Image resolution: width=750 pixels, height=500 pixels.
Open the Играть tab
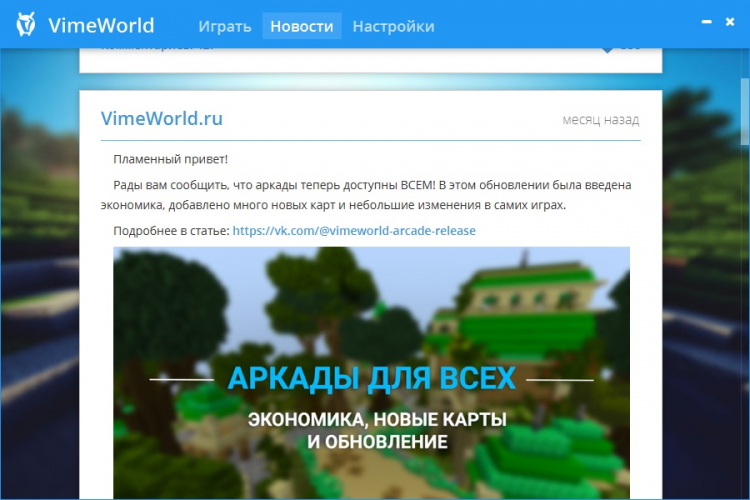[225, 26]
